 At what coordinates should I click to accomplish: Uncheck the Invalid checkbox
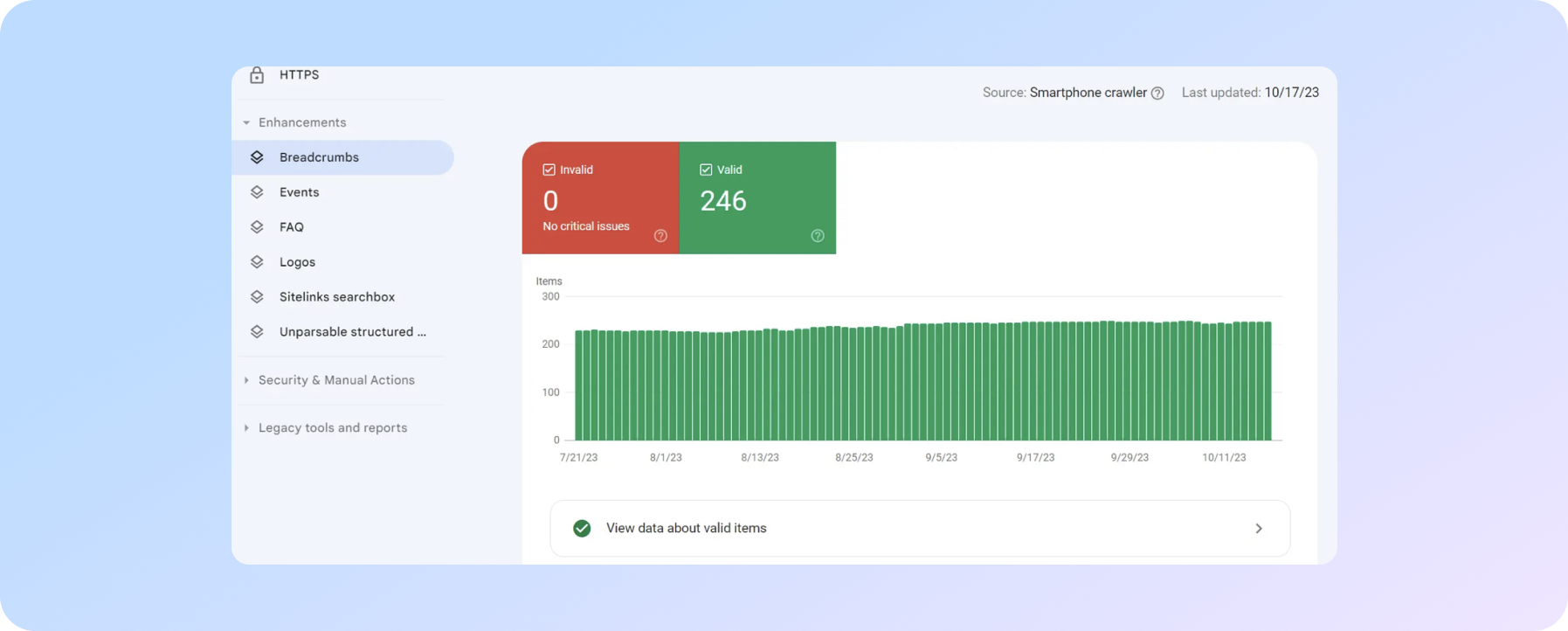(x=549, y=170)
